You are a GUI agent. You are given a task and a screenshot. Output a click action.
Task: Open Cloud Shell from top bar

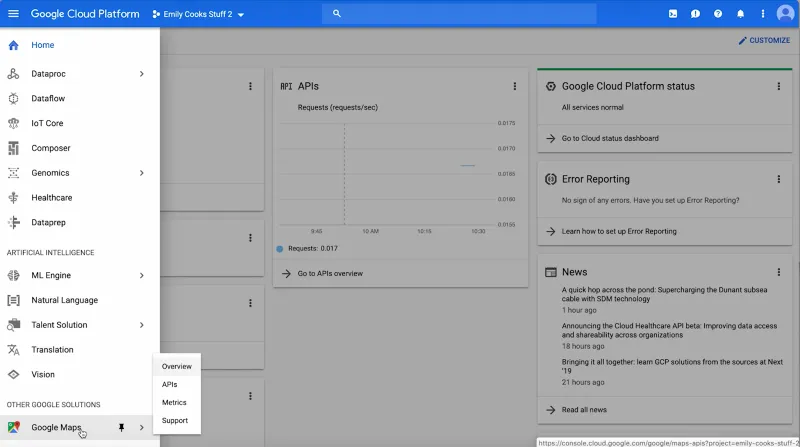(673, 14)
